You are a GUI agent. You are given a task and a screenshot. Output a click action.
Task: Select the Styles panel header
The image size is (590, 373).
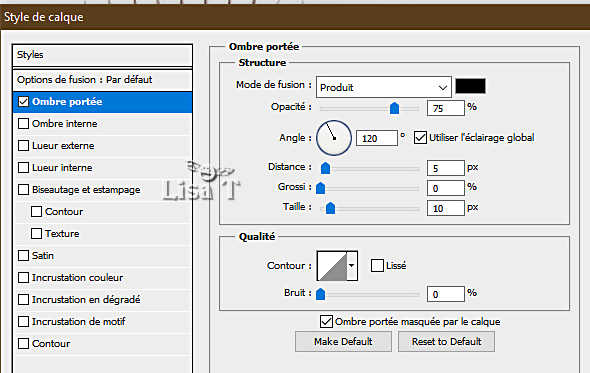point(102,55)
